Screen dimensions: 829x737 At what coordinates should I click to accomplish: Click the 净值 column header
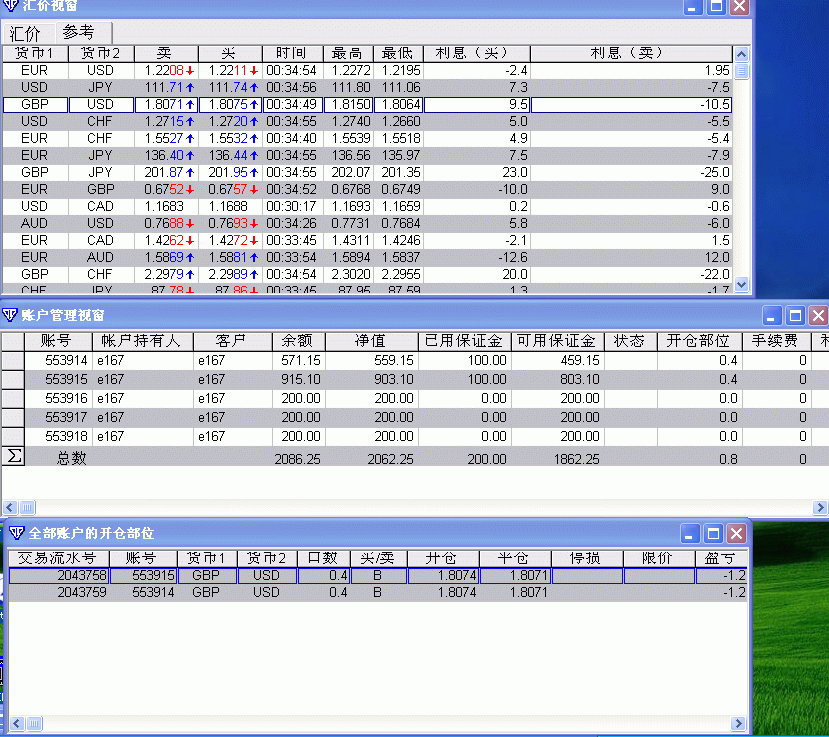372,341
